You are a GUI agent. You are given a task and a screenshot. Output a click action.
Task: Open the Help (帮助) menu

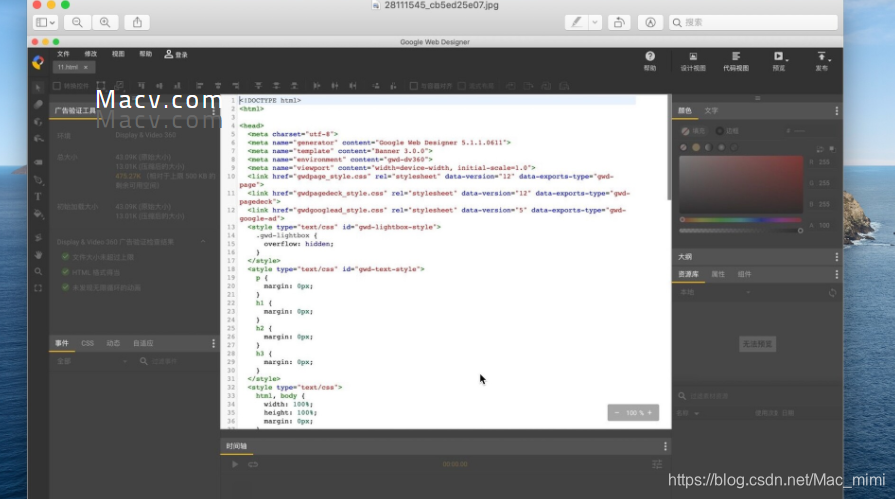[x=146, y=54]
